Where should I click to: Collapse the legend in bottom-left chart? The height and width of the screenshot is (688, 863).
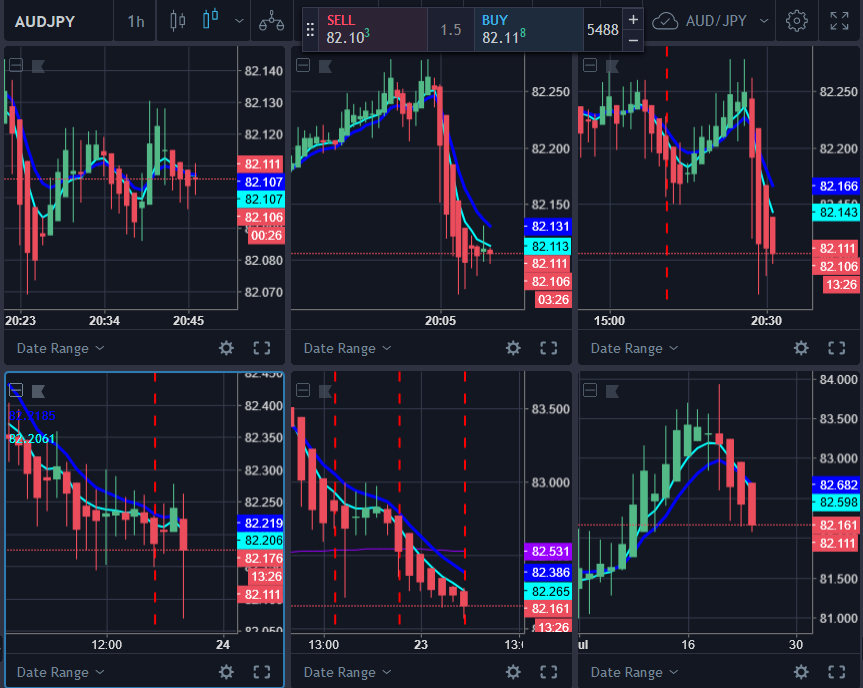(16, 390)
